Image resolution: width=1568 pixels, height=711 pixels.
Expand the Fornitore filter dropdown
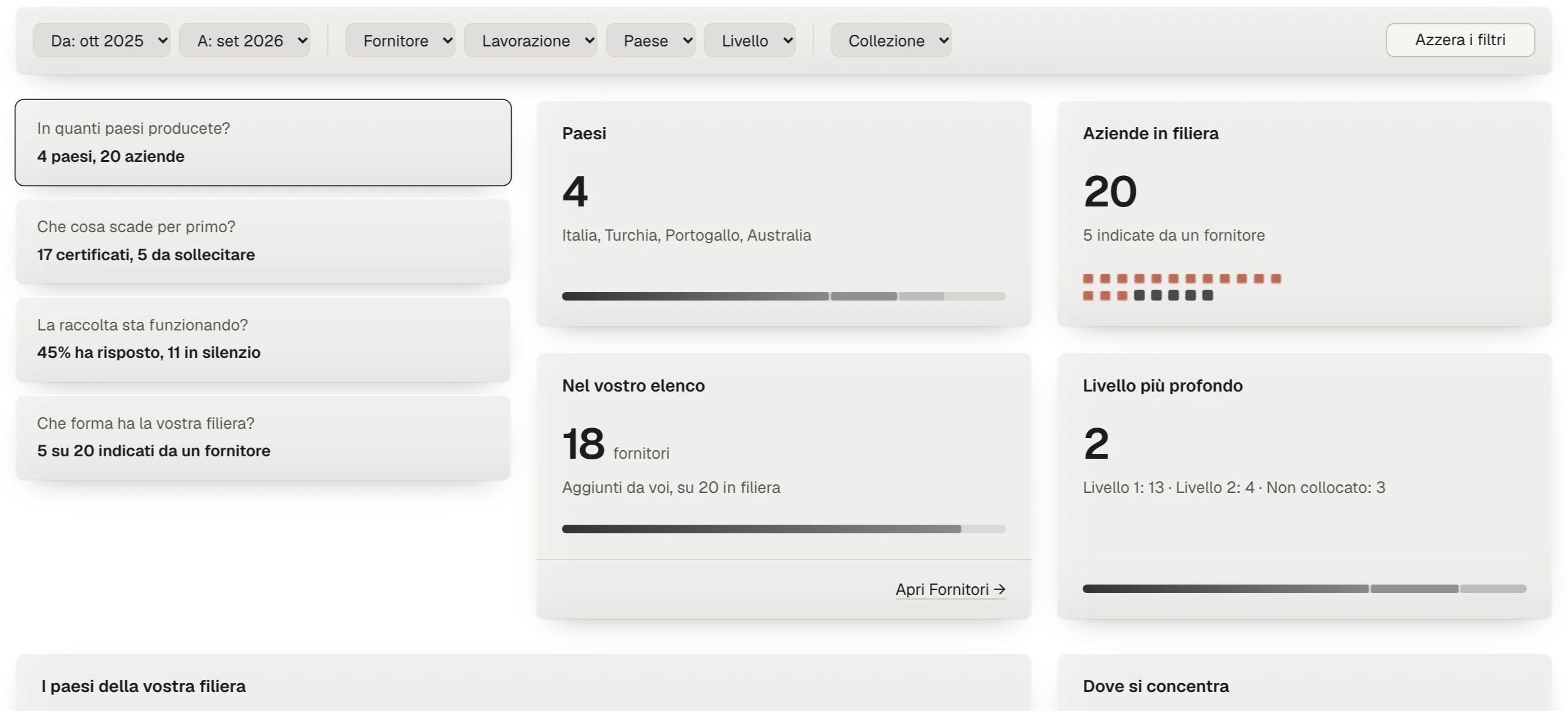pyautogui.click(x=400, y=40)
